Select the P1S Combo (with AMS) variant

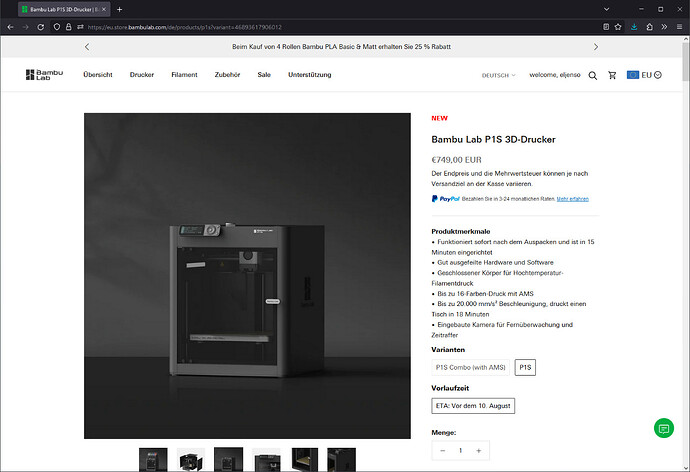pos(470,367)
